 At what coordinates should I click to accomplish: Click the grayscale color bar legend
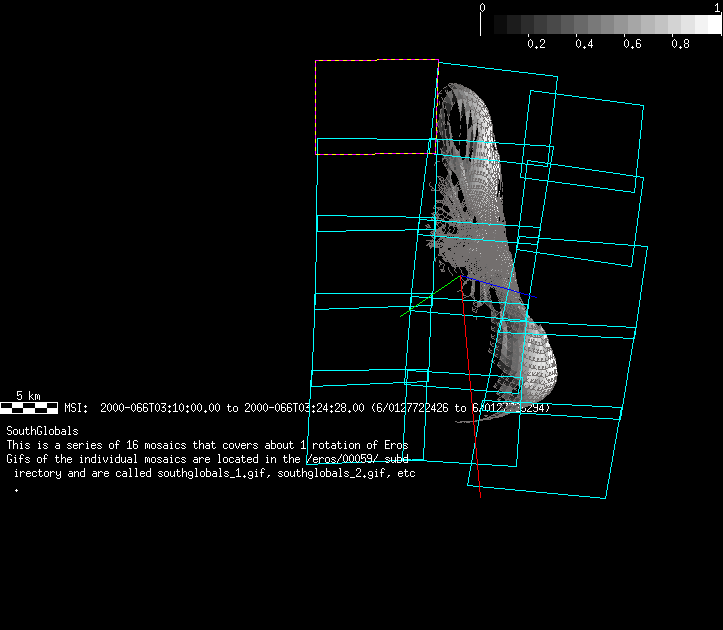point(601,24)
